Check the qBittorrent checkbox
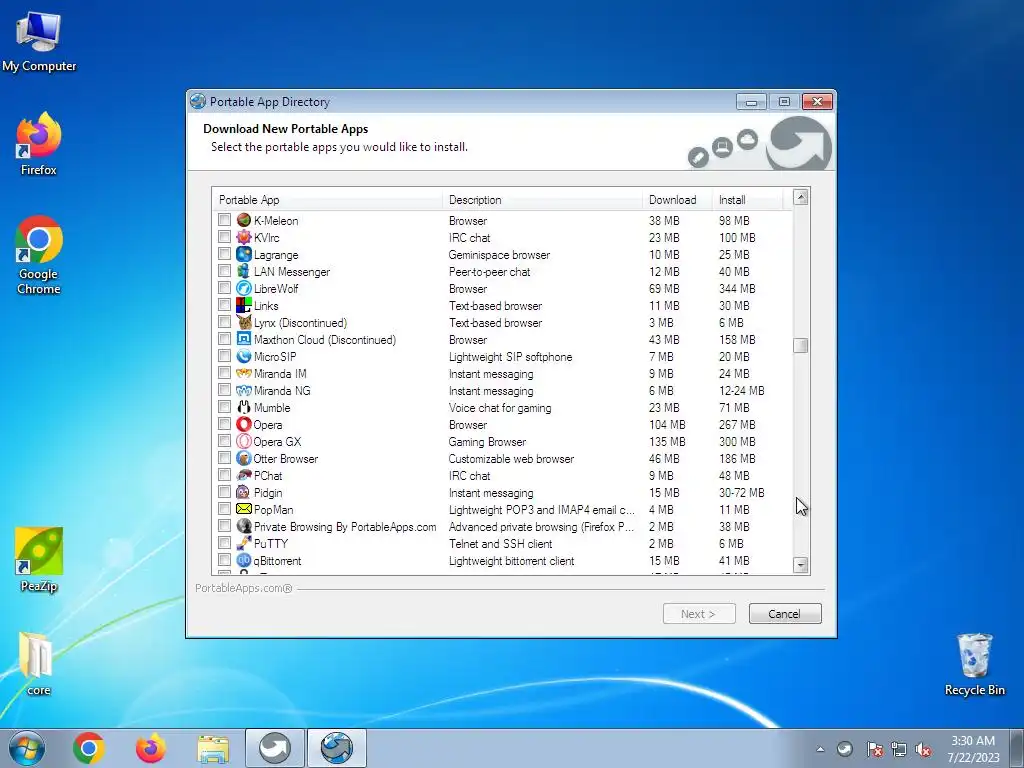 point(224,560)
